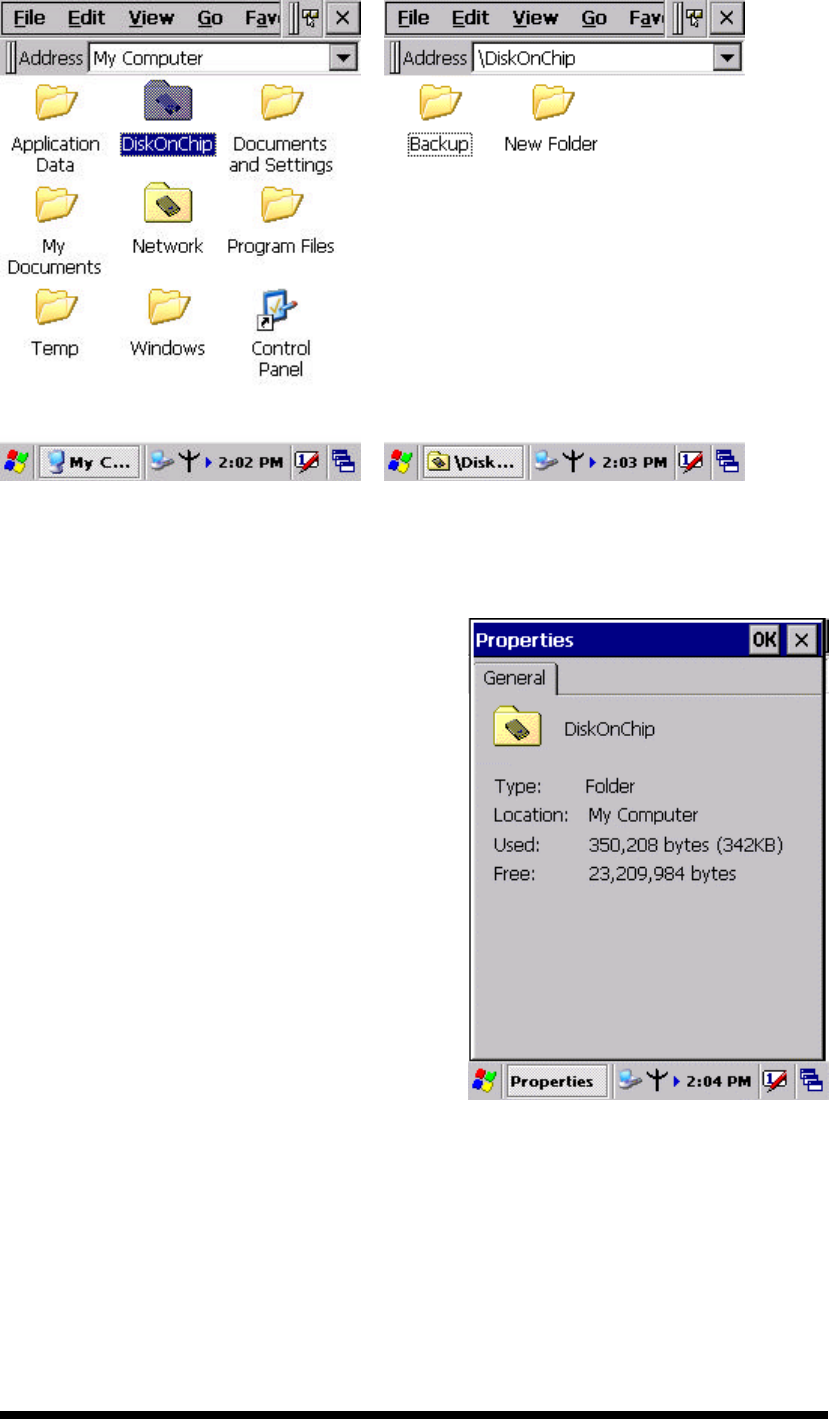Select the New Folder icon in DiskOnChip window
This screenshot has width=829, height=1419.
coord(552,102)
